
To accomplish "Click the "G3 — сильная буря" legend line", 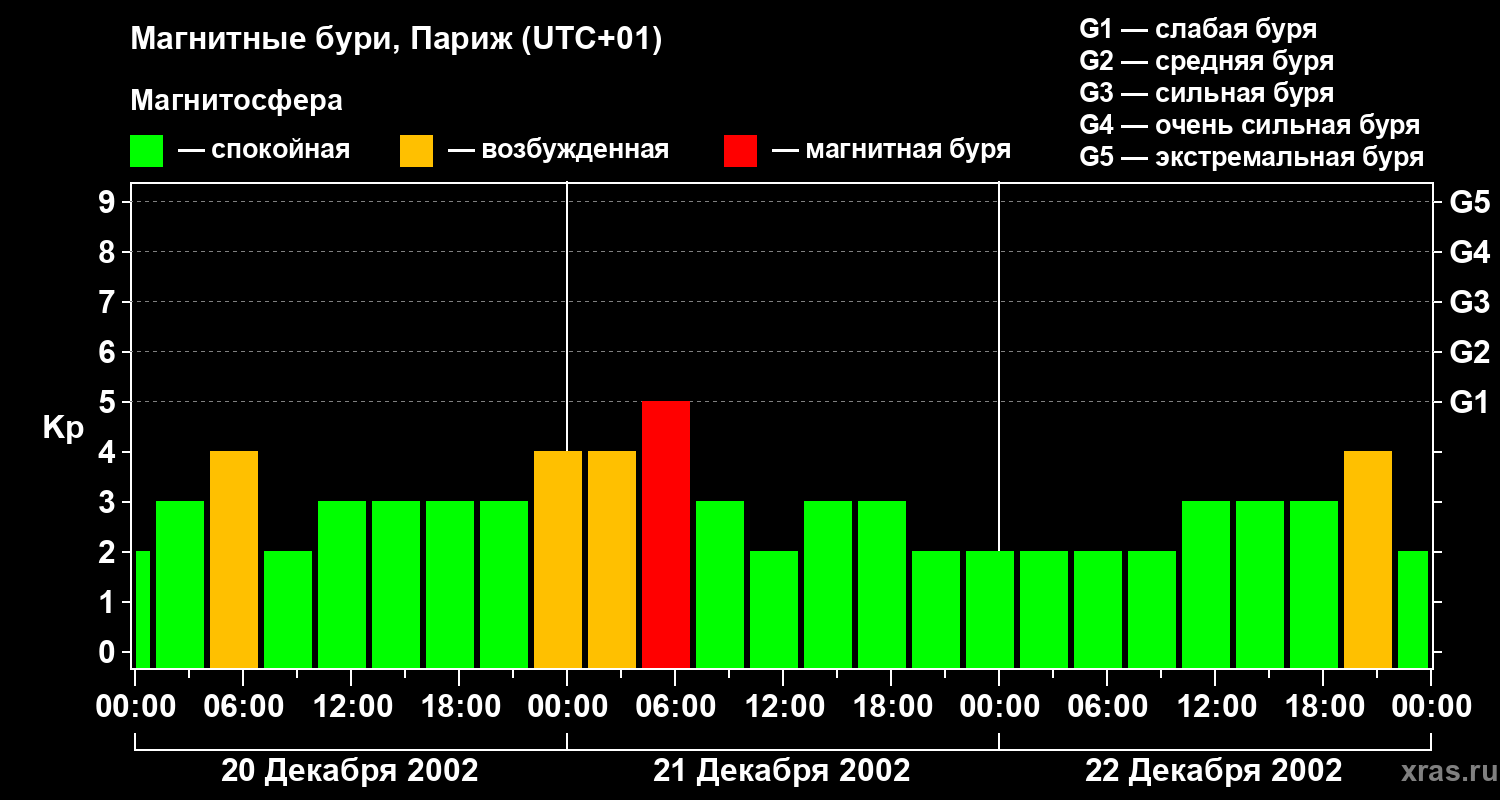I will (1207, 93).
